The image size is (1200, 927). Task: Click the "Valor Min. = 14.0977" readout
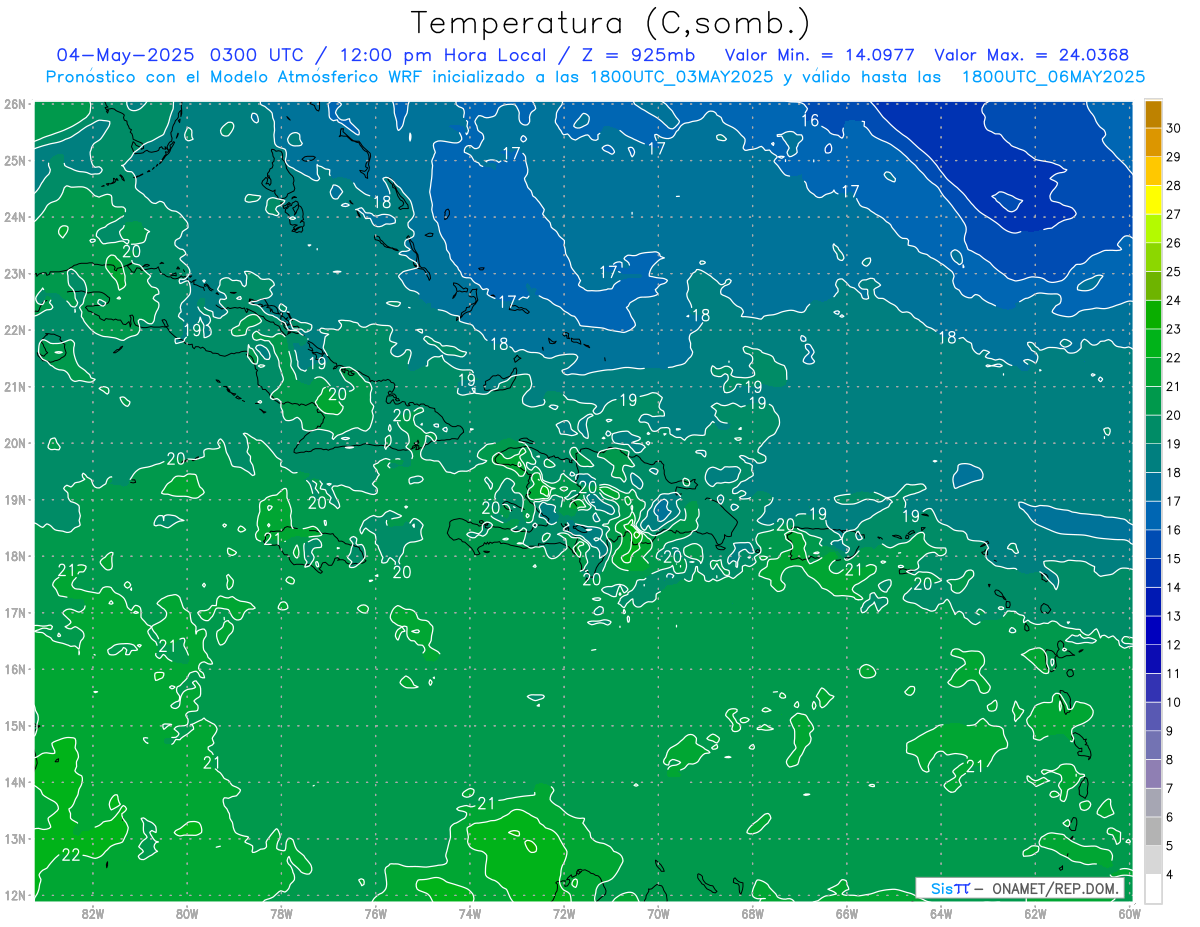click(819, 55)
